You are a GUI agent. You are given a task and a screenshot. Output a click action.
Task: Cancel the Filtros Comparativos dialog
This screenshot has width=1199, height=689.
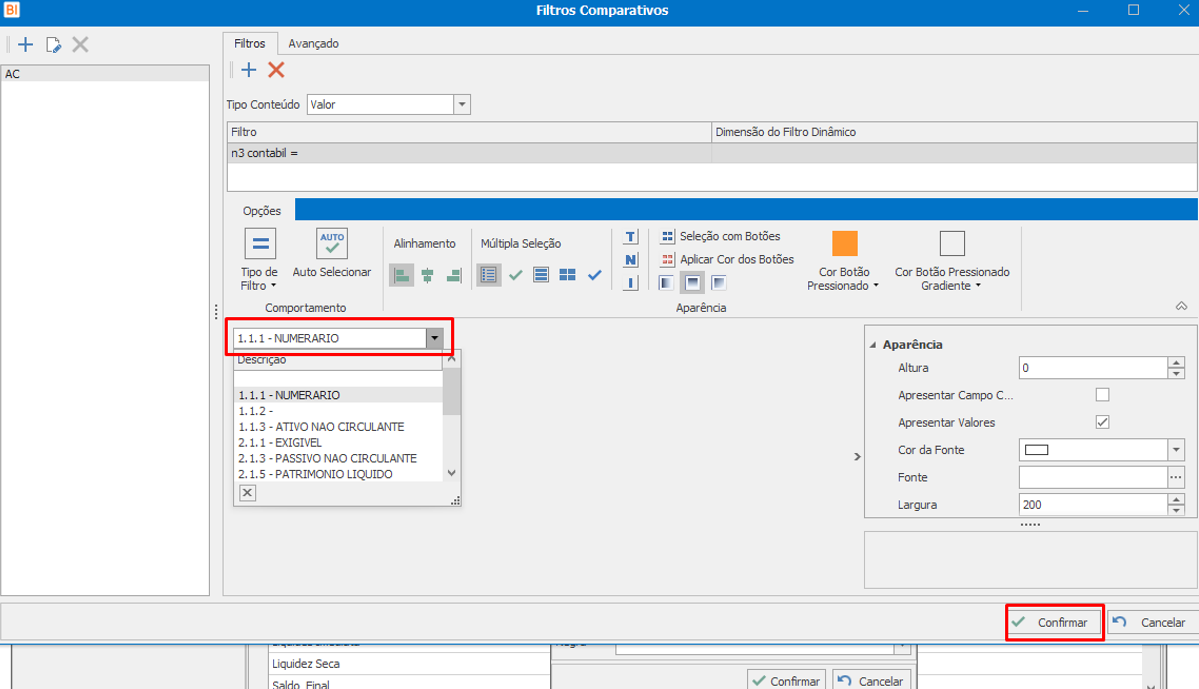click(x=1152, y=622)
